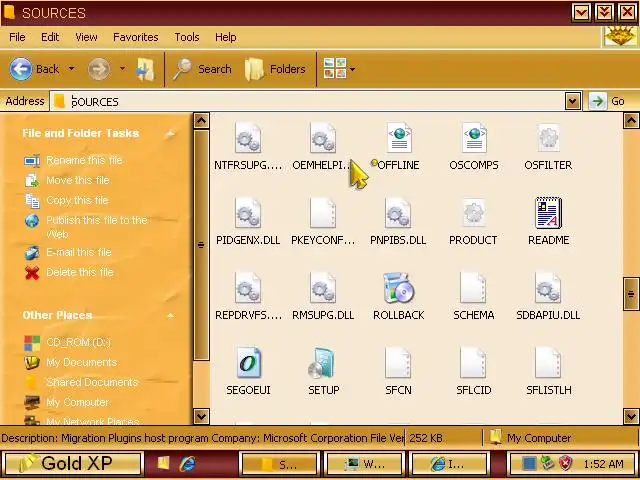Screen dimensions: 640x480
Task: Select the PIDGENX.DLL file icon
Action: click(x=248, y=213)
